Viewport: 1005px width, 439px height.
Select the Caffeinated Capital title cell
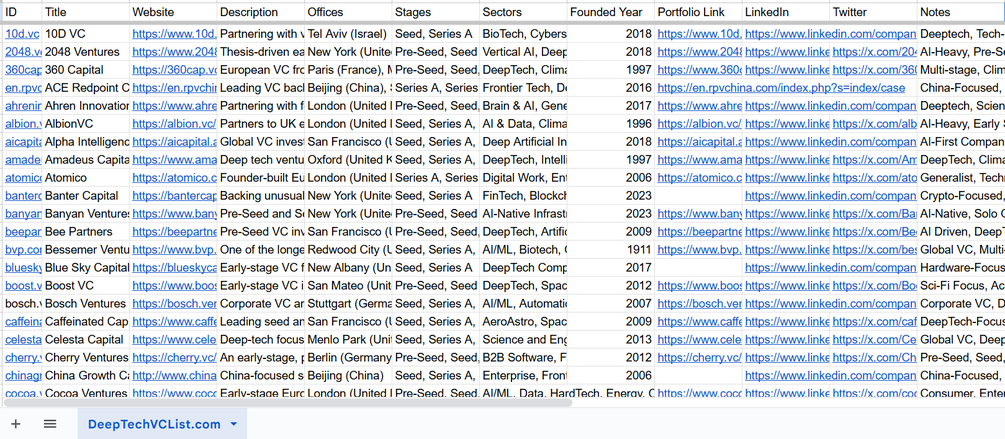[86, 321]
